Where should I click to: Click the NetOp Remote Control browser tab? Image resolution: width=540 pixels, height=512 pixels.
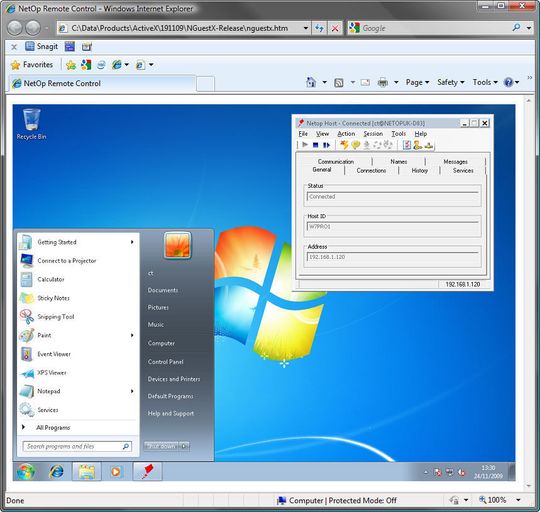[102, 83]
